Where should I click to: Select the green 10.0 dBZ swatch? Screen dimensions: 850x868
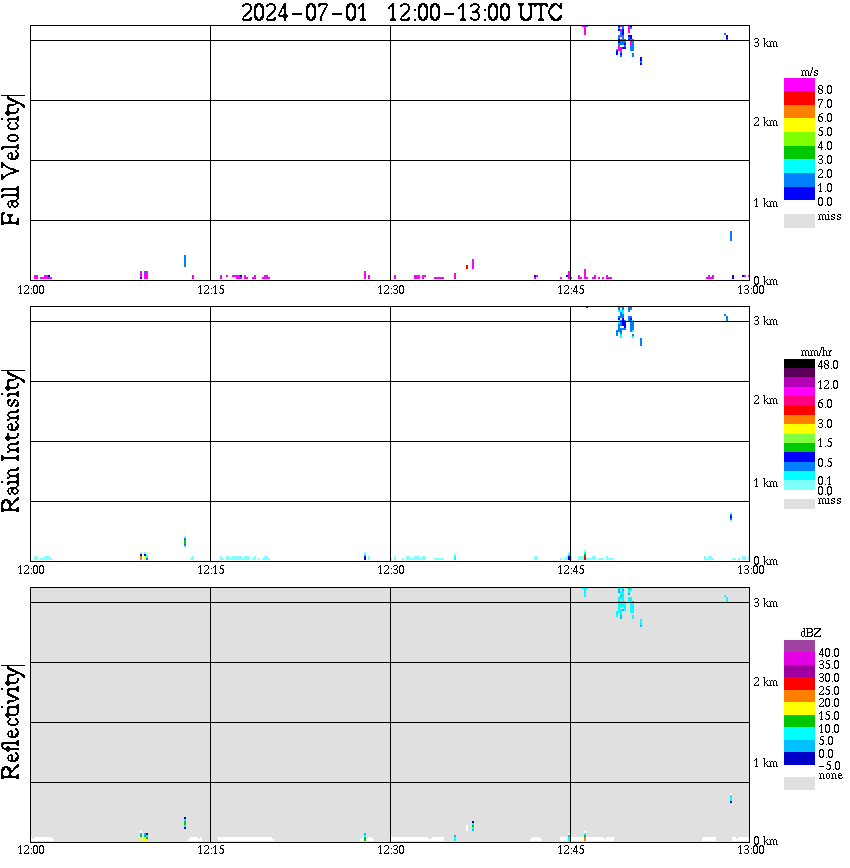(x=799, y=721)
